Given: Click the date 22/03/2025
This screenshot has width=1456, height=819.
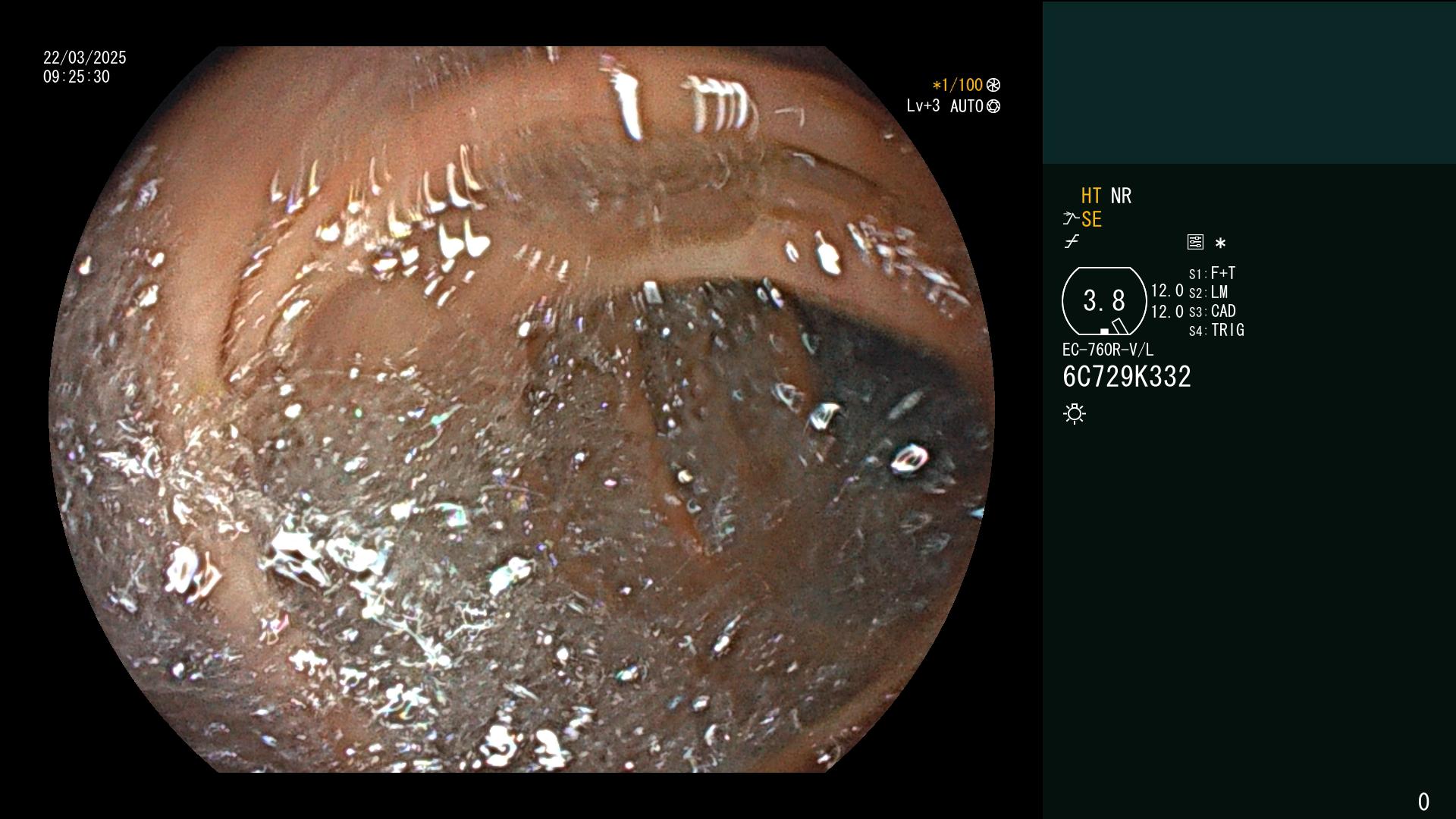Looking at the screenshot, I should click(85, 58).
